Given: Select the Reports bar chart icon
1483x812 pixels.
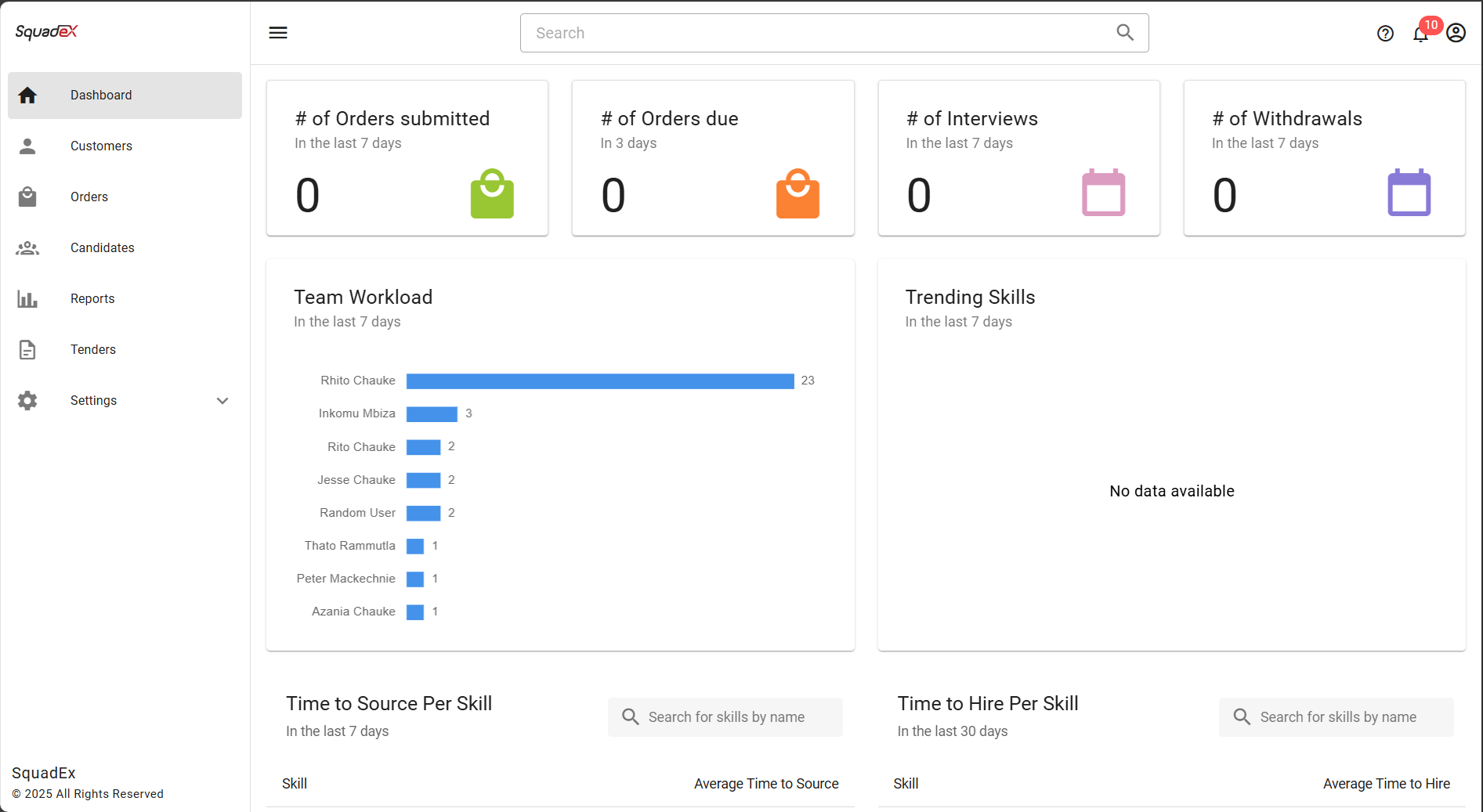Looking at the screenshot, I should tap(27, 298).
